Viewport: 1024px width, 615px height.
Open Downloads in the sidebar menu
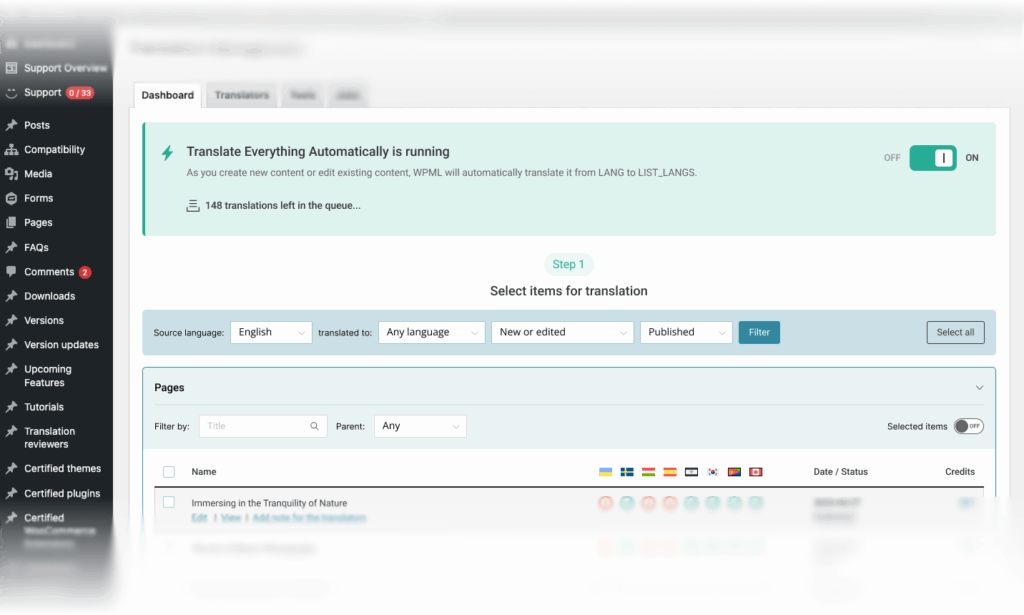point(50,296)
